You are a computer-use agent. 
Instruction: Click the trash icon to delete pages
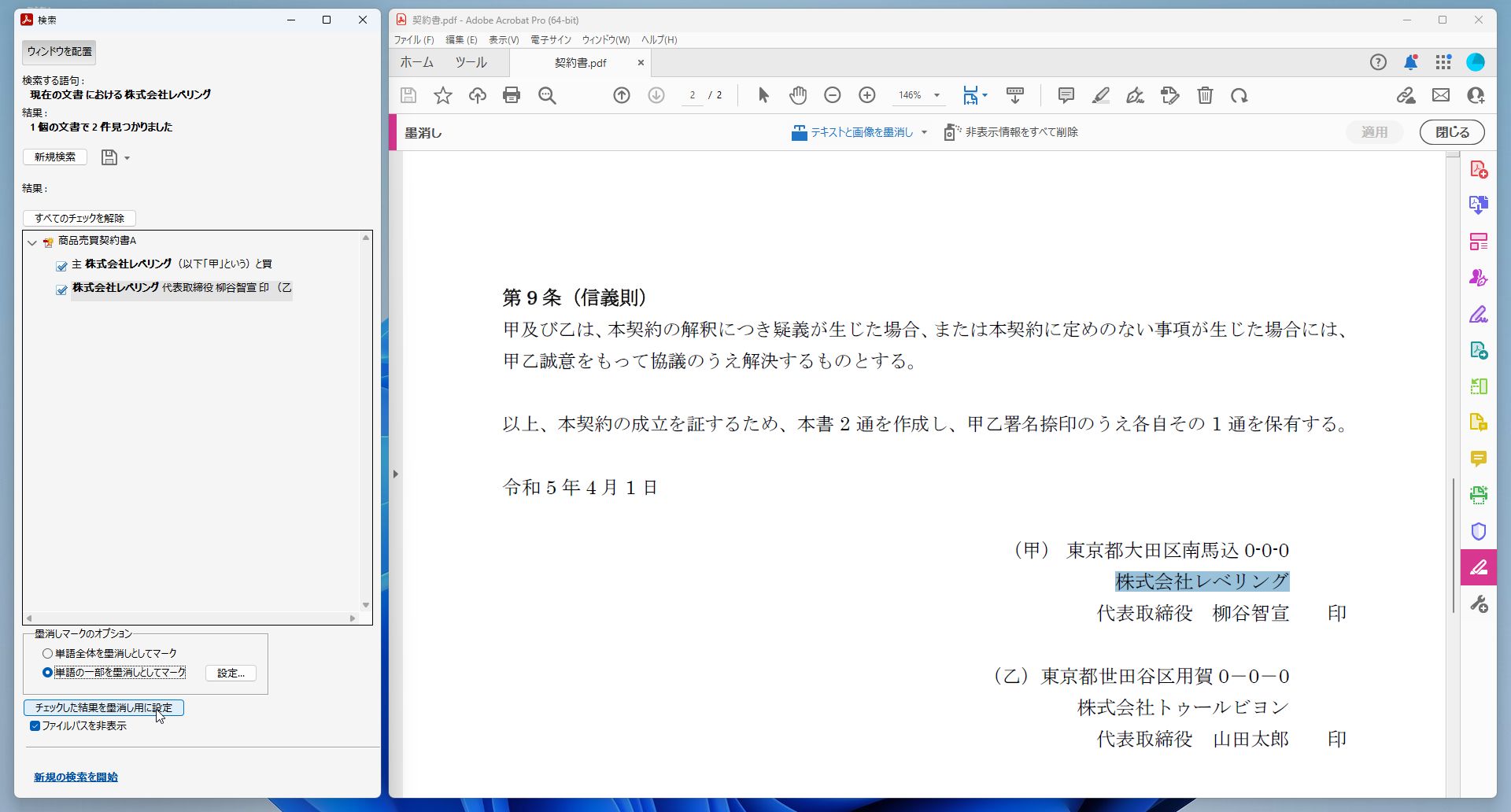pyautogui.click(x=1204, y=94)
